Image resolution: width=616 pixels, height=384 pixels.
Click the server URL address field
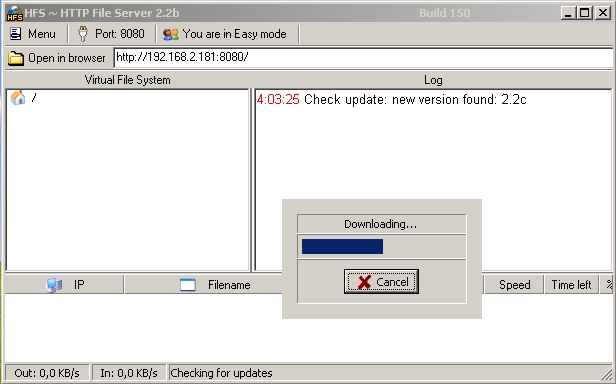pos(363,57)
